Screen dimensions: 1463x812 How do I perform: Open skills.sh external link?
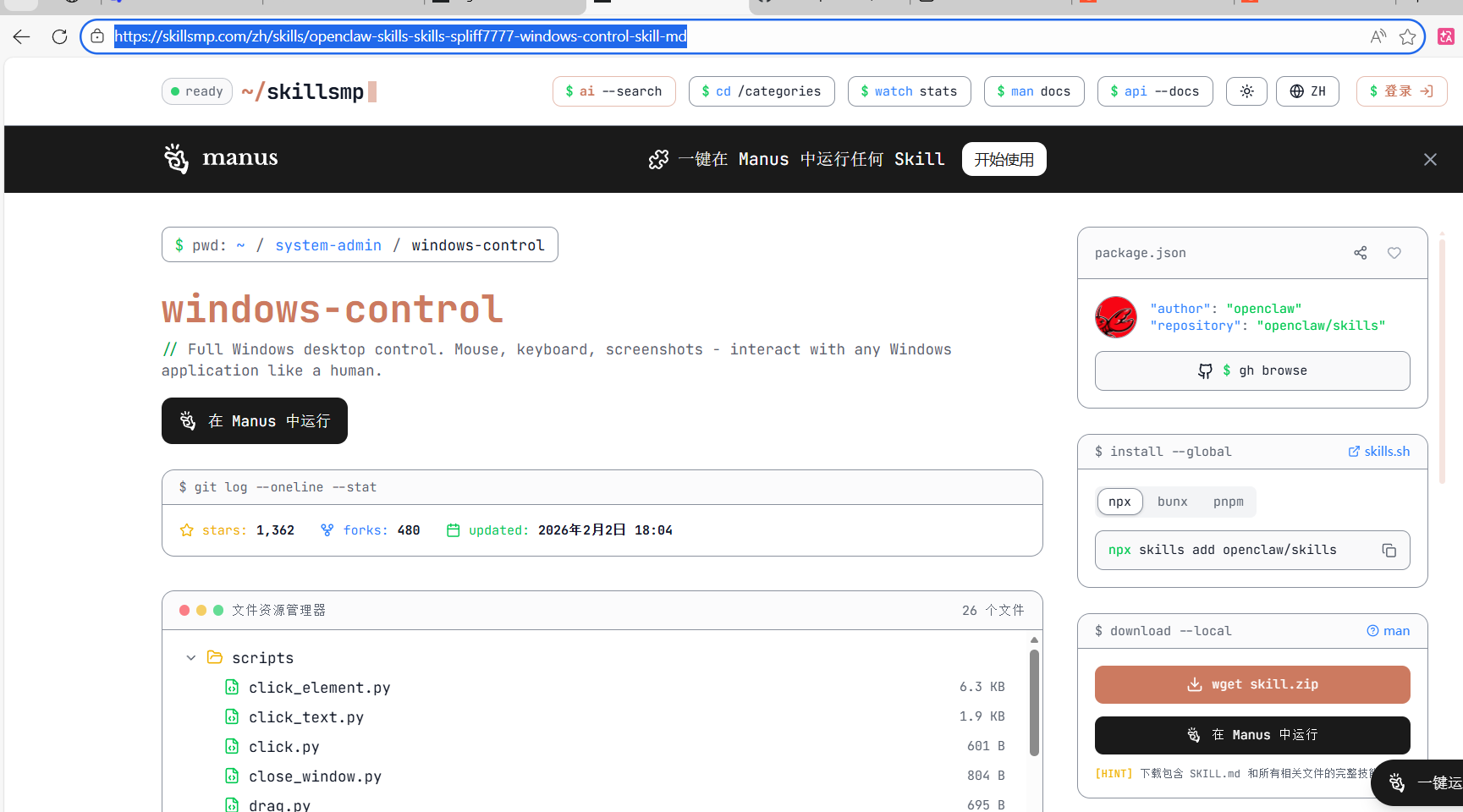pos(1379,452)
